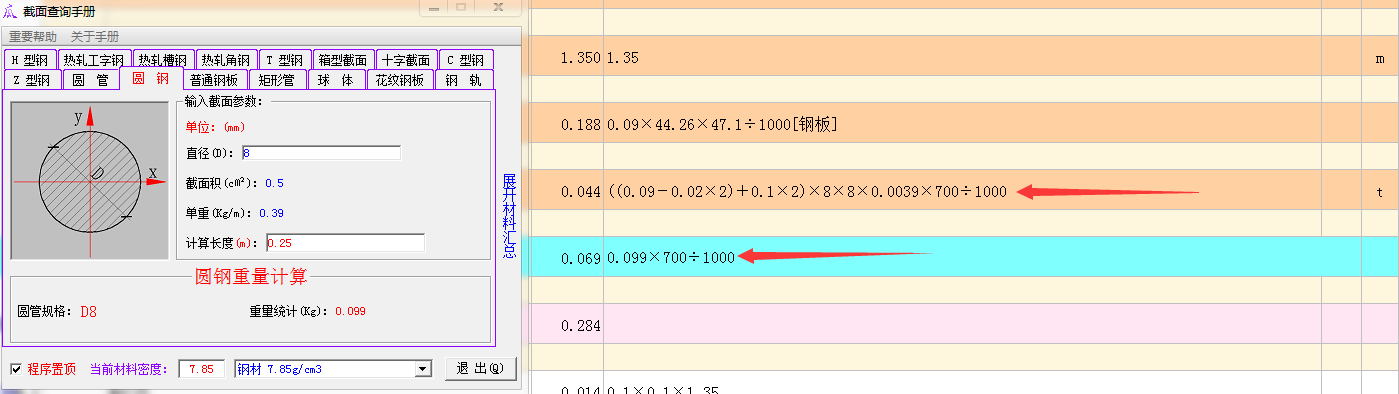Switch to the Z 型钢 tab
The width and height of the screenshot is (1399, 394).
(32, 80)
